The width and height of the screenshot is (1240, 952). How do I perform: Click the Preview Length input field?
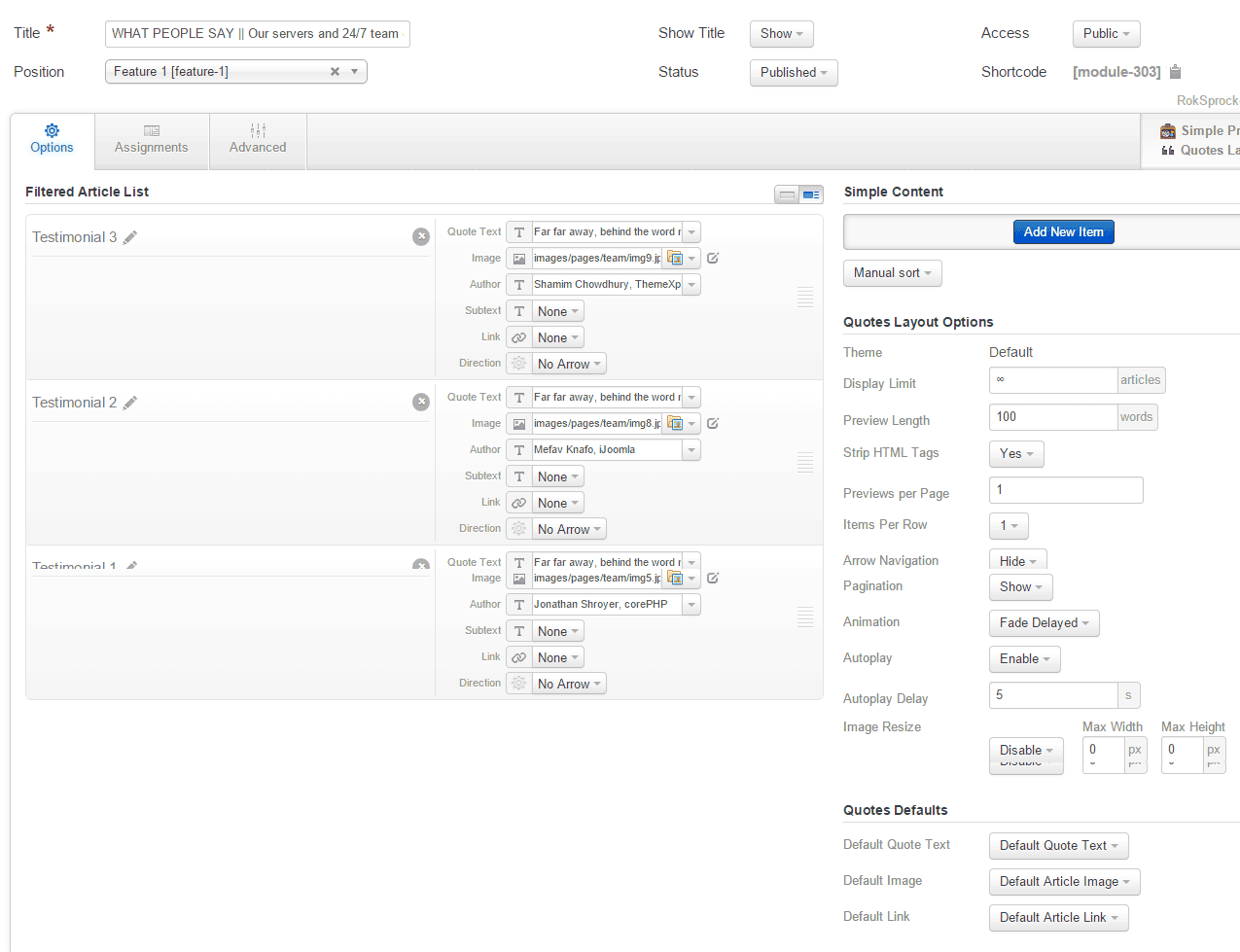pyautogui.click(x=1052, y=417)
